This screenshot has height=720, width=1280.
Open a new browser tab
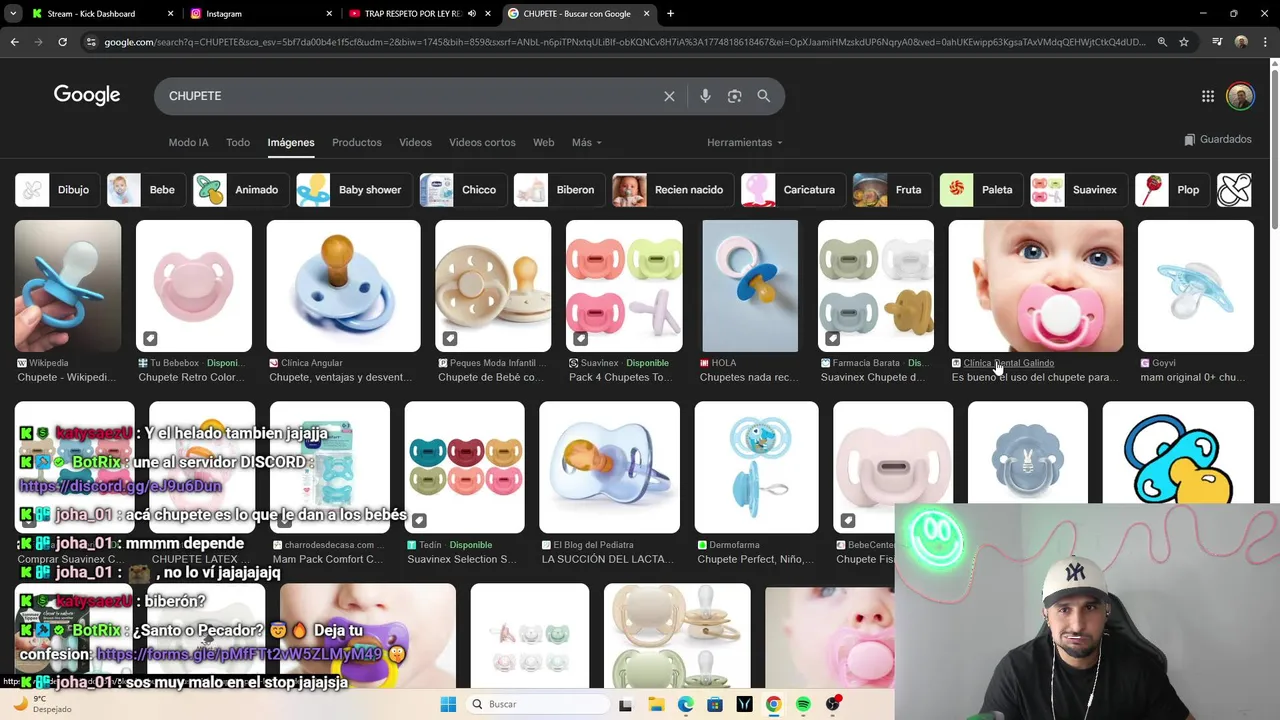(x=670, y=14)
